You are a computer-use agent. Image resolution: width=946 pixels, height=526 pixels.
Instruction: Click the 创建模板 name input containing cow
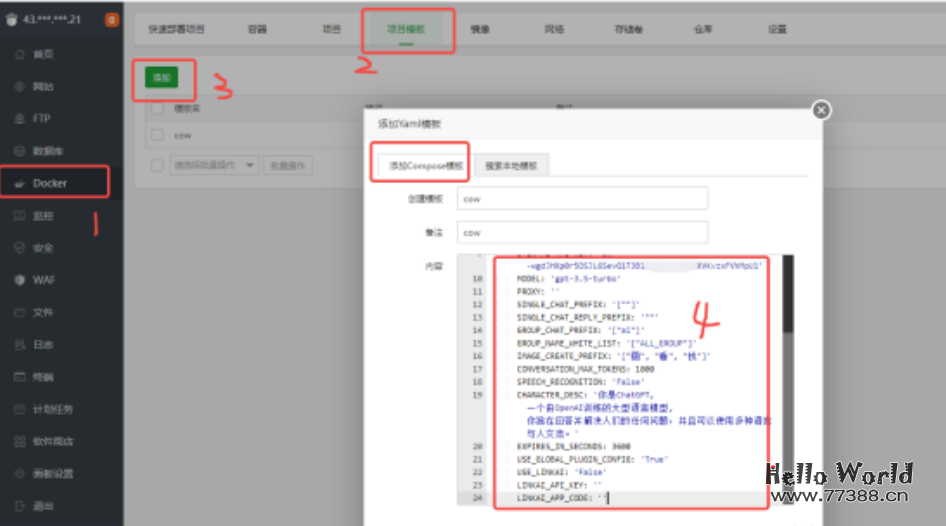582,198
